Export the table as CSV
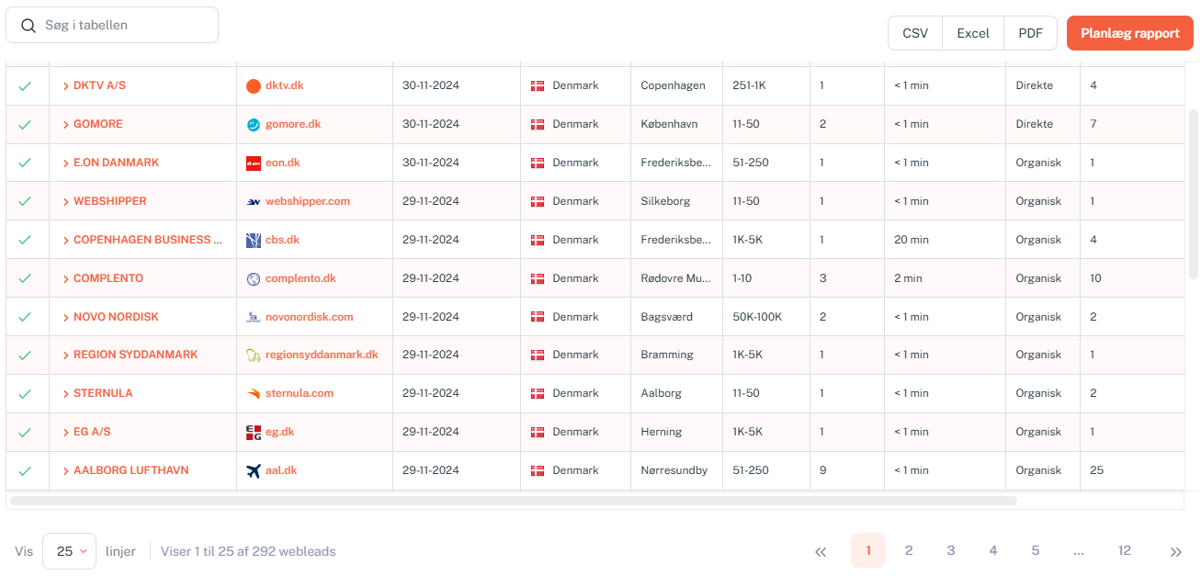The image size is (1200, 576). point(915,33)
